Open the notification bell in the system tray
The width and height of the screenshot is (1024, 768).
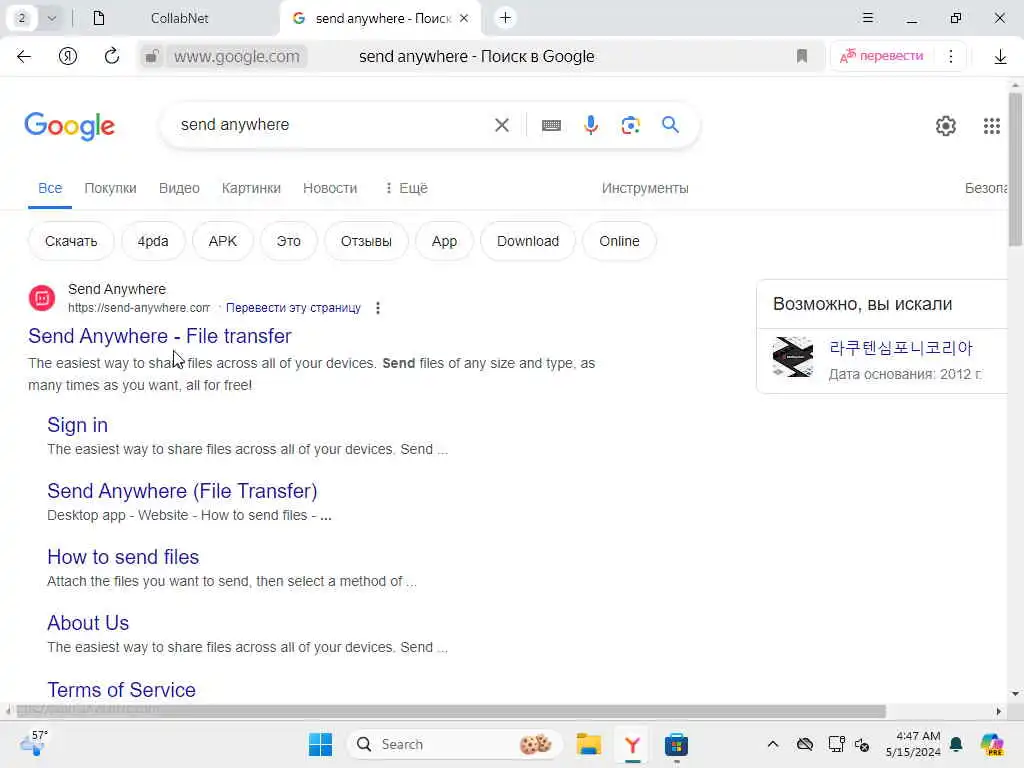point(956,744)
